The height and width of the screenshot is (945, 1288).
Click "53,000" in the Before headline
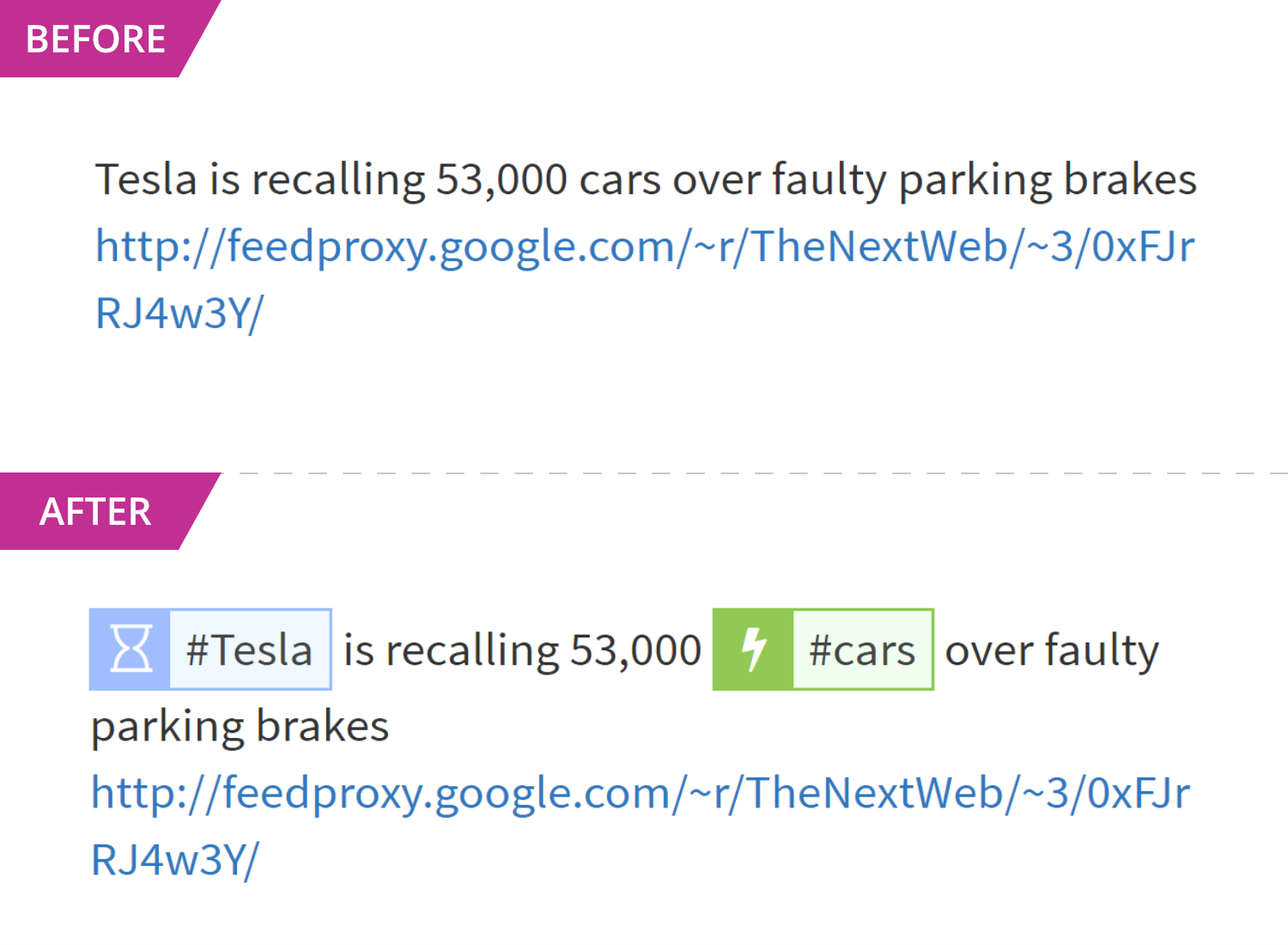click(501, 180)
